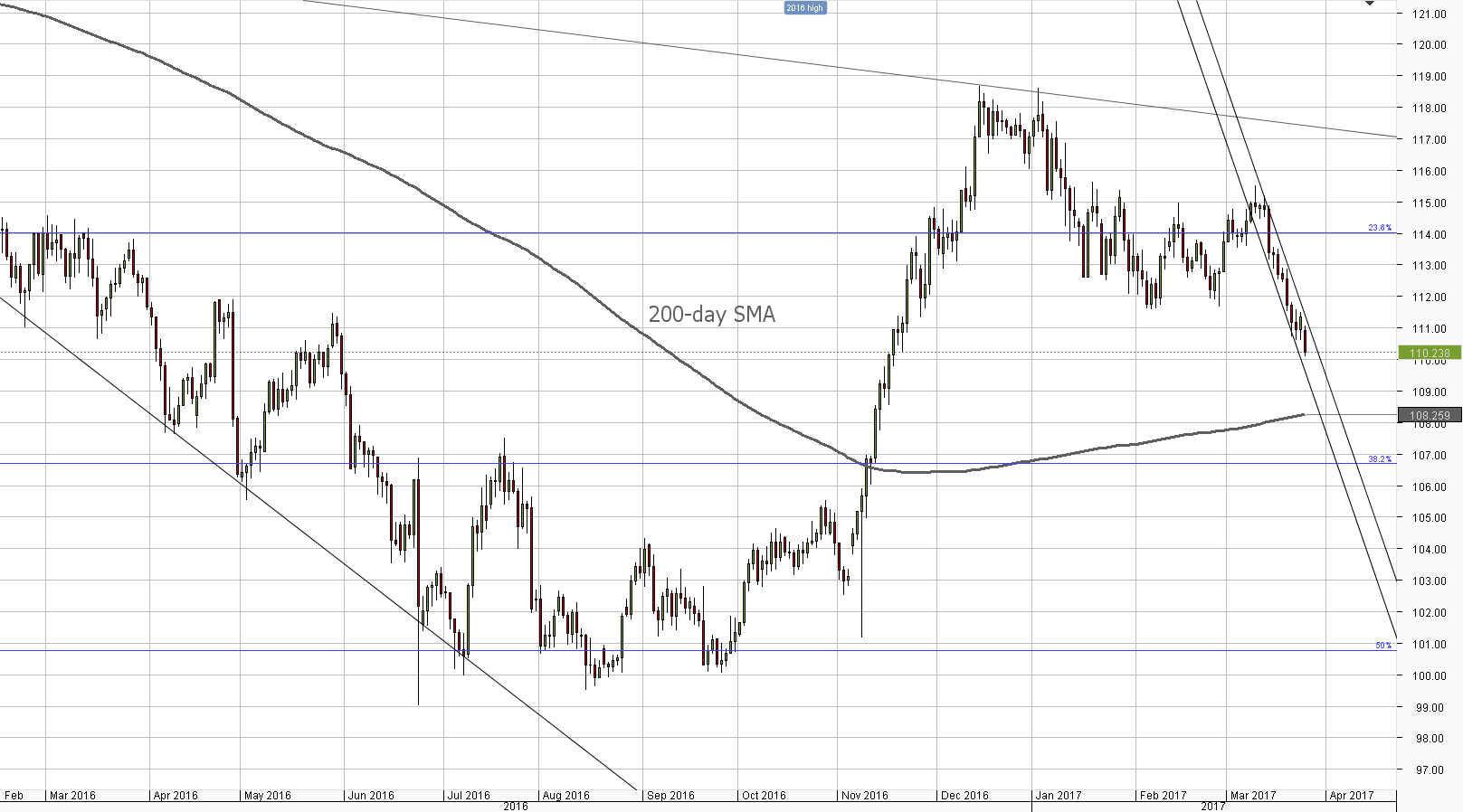Click the 121.00 price axis label

(x=1430, y=14)
